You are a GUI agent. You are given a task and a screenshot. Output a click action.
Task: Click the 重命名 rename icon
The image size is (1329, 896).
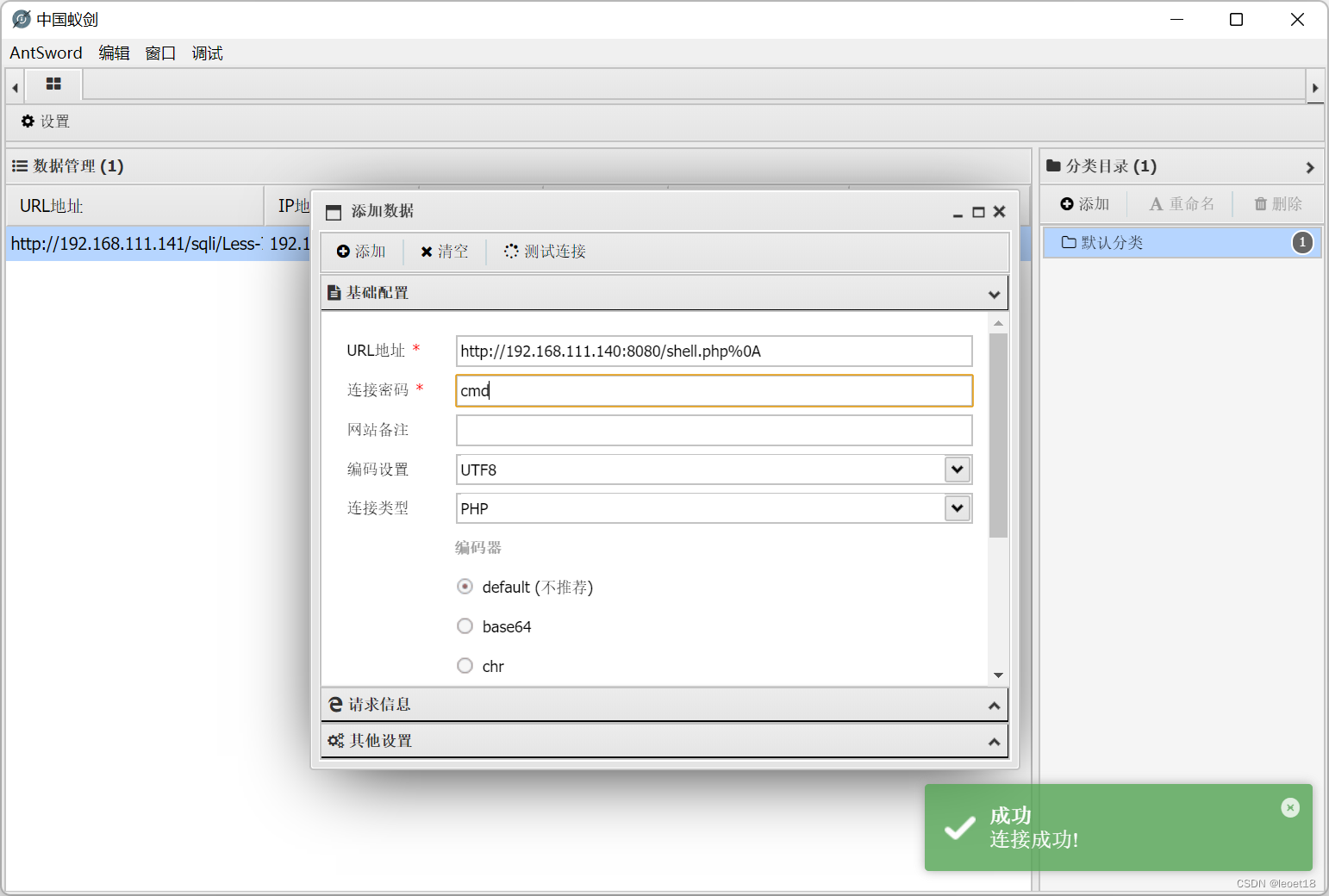click(x=1182, y=203)
